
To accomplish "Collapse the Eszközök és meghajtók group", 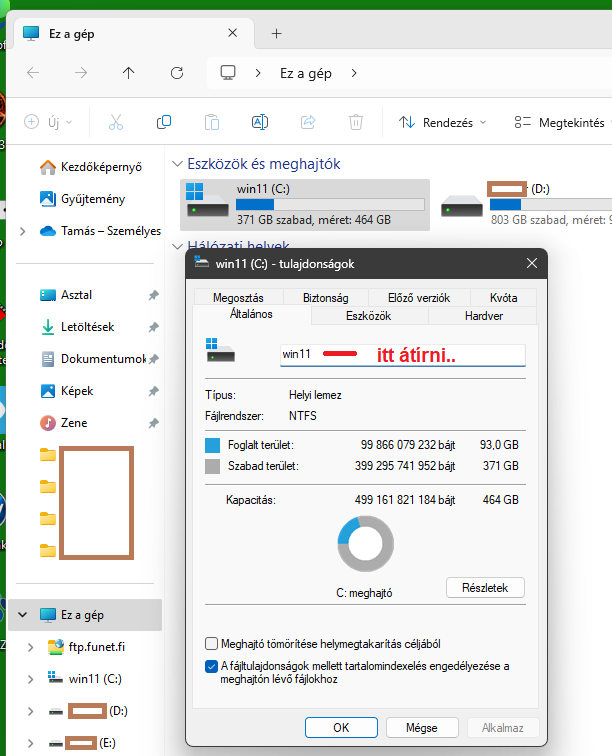I will tap(177, 164).
